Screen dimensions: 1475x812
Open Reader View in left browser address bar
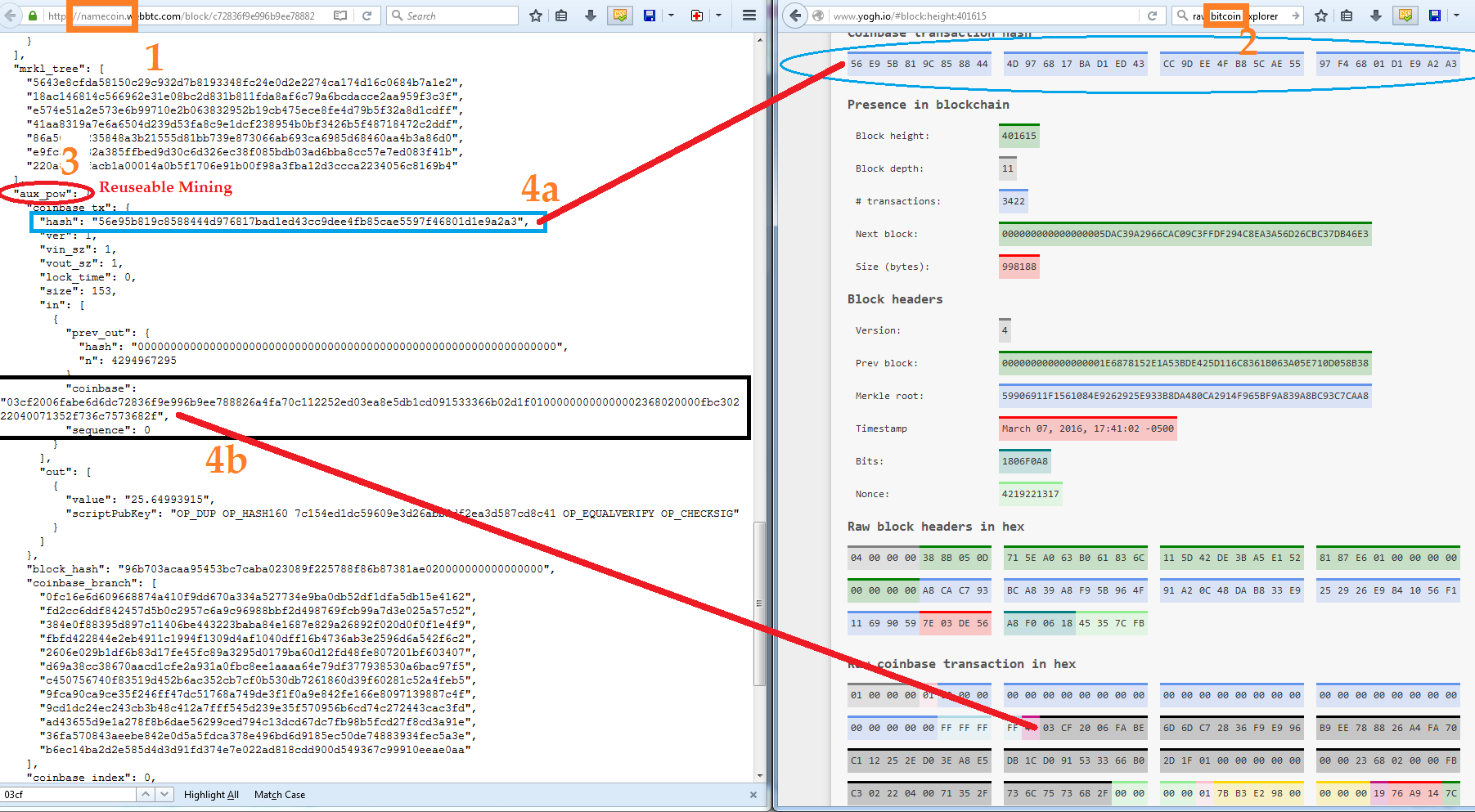340,16
